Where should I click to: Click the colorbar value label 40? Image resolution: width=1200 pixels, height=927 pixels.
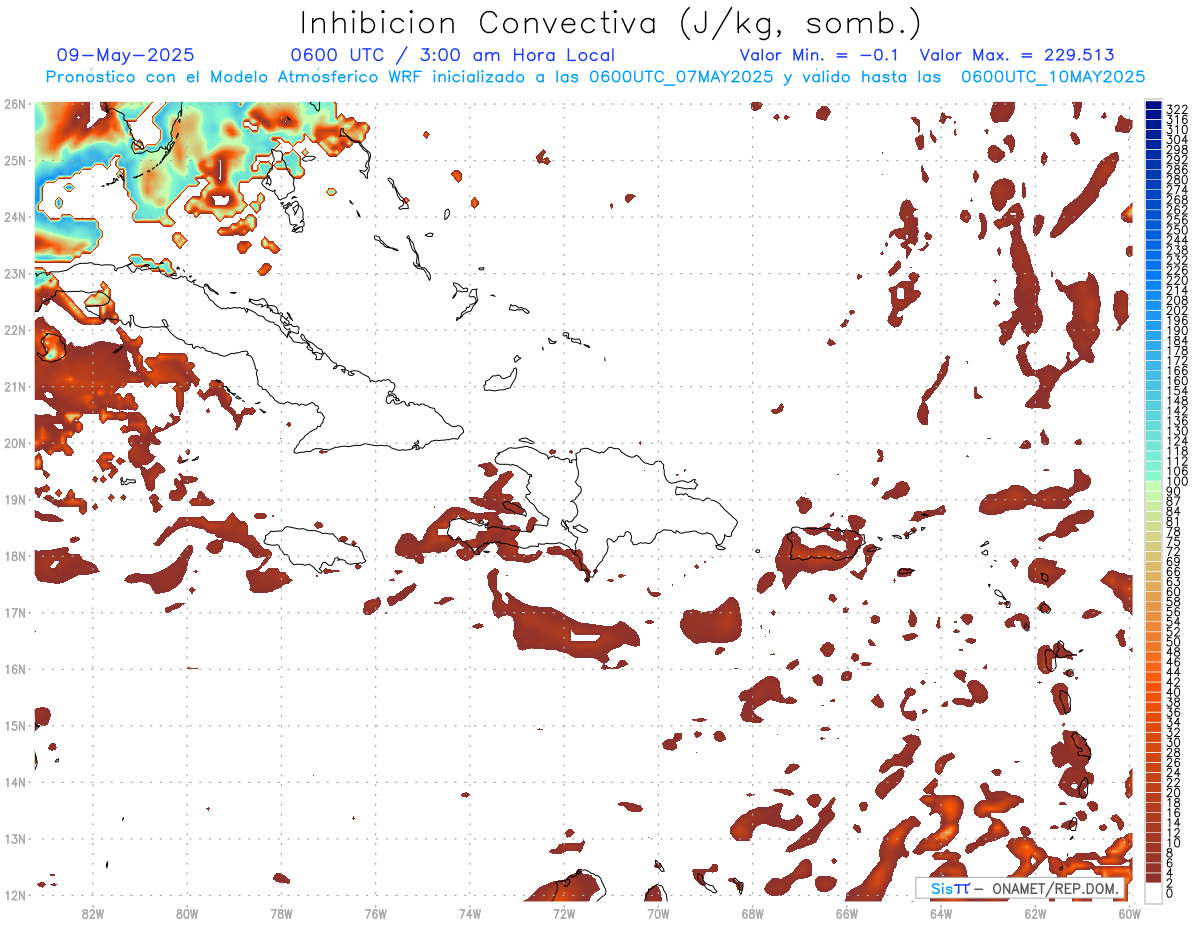(x=1174, y=692)
